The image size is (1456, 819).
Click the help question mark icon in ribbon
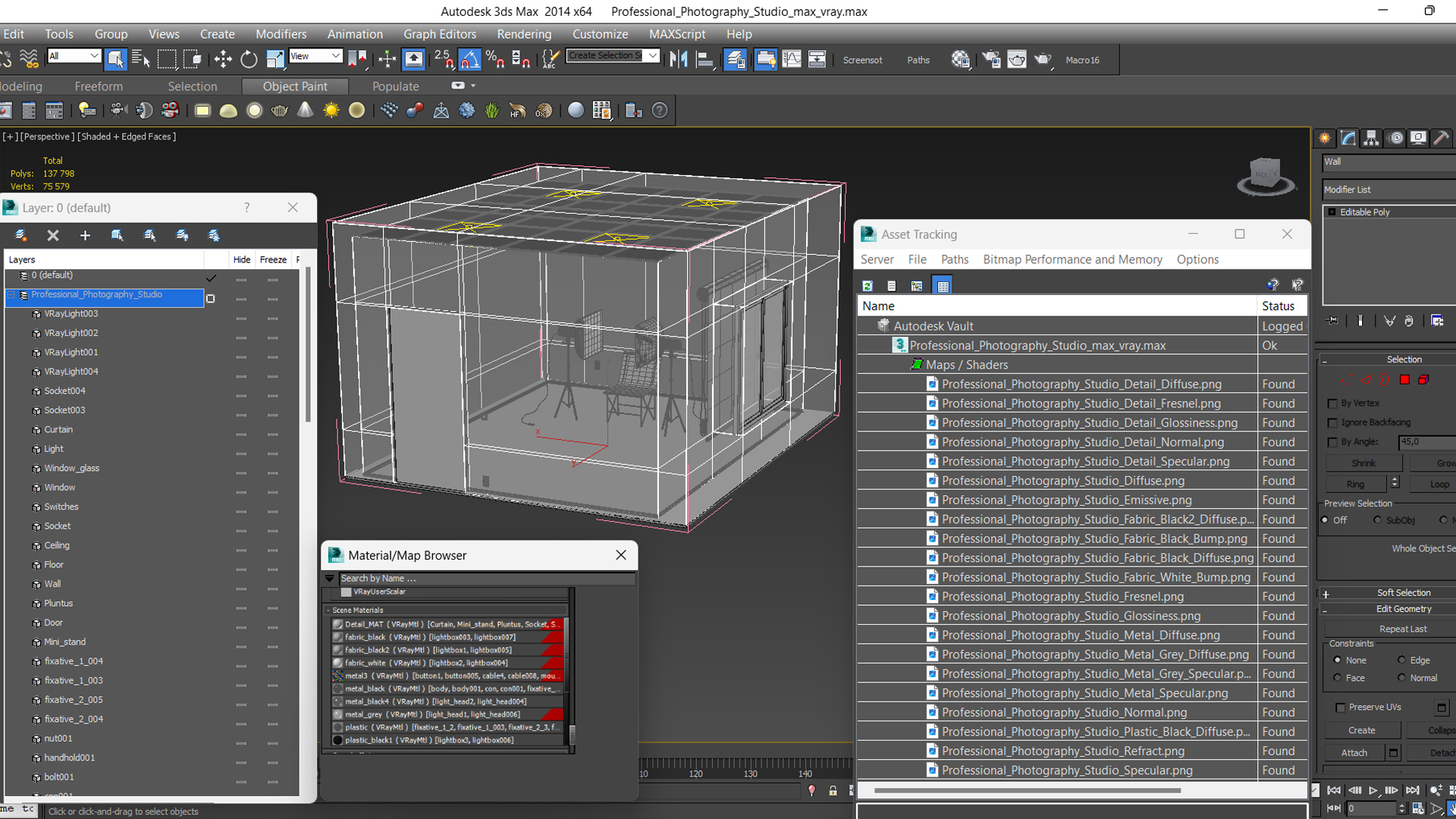pyautogui.click(x=660, y=111)
